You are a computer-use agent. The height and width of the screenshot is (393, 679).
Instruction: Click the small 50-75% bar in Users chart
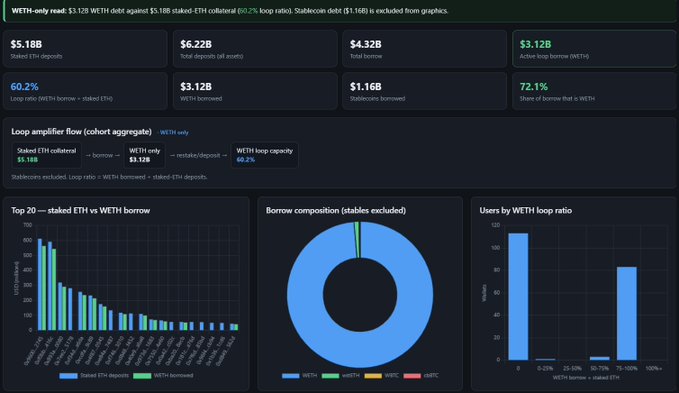(599, 358)
